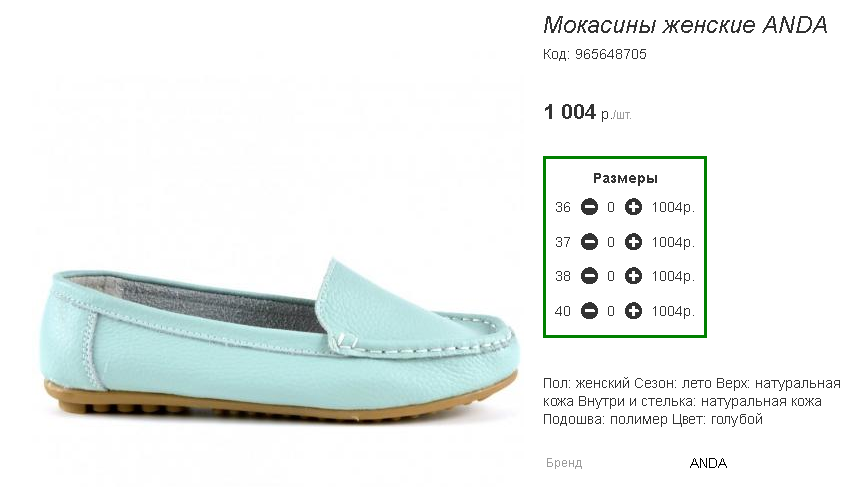This screenshot has height=487, width=863.
Task: Click the size 38 quantity value
Action: pyautogui.click(x=611, y=276)
